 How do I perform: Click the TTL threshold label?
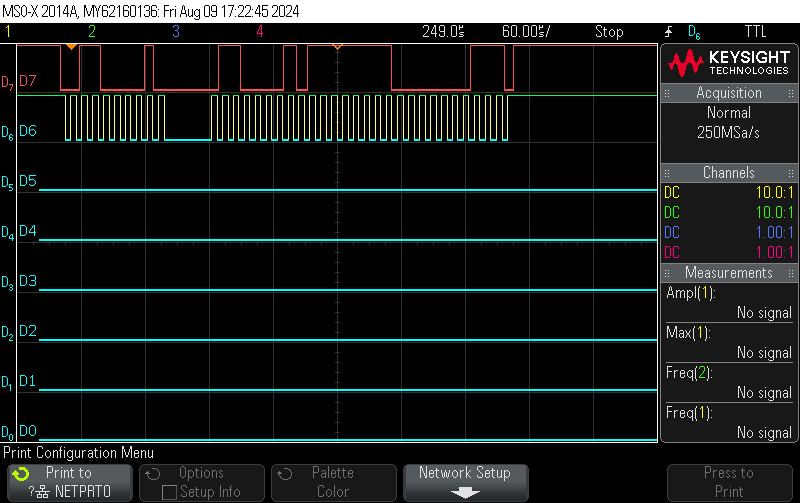pos(756,32)
